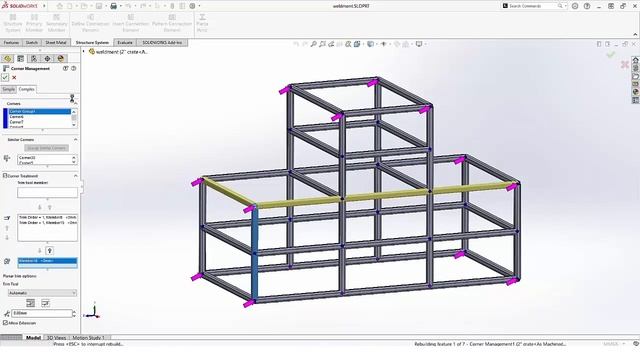Screen dimensions: 640x360
Task: Accept Corner Management with green checkmark
Action: pyautogui.click(x=5, y=77)
